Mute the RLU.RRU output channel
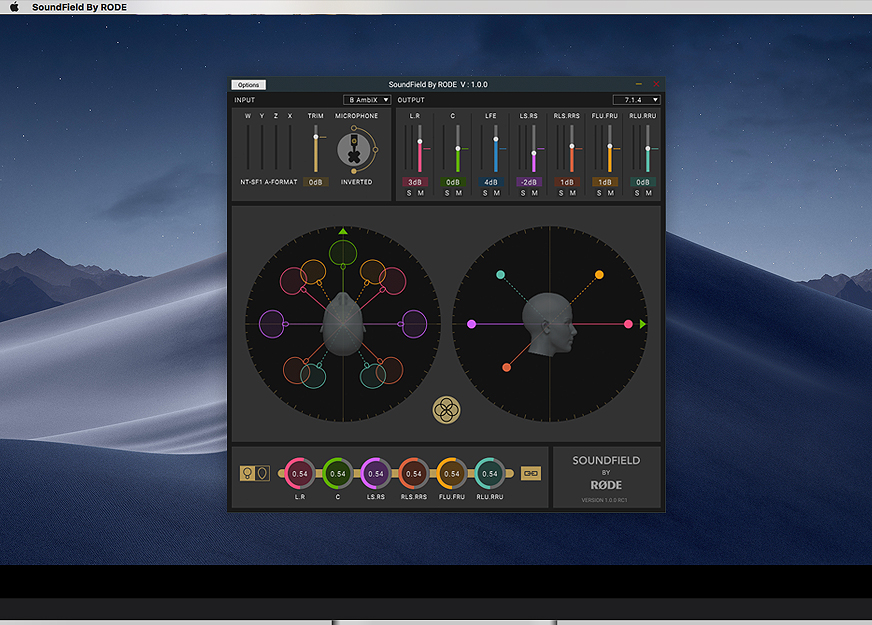This screenshot has width=872, height=625. pyautogui.click(x=648, y=193)
